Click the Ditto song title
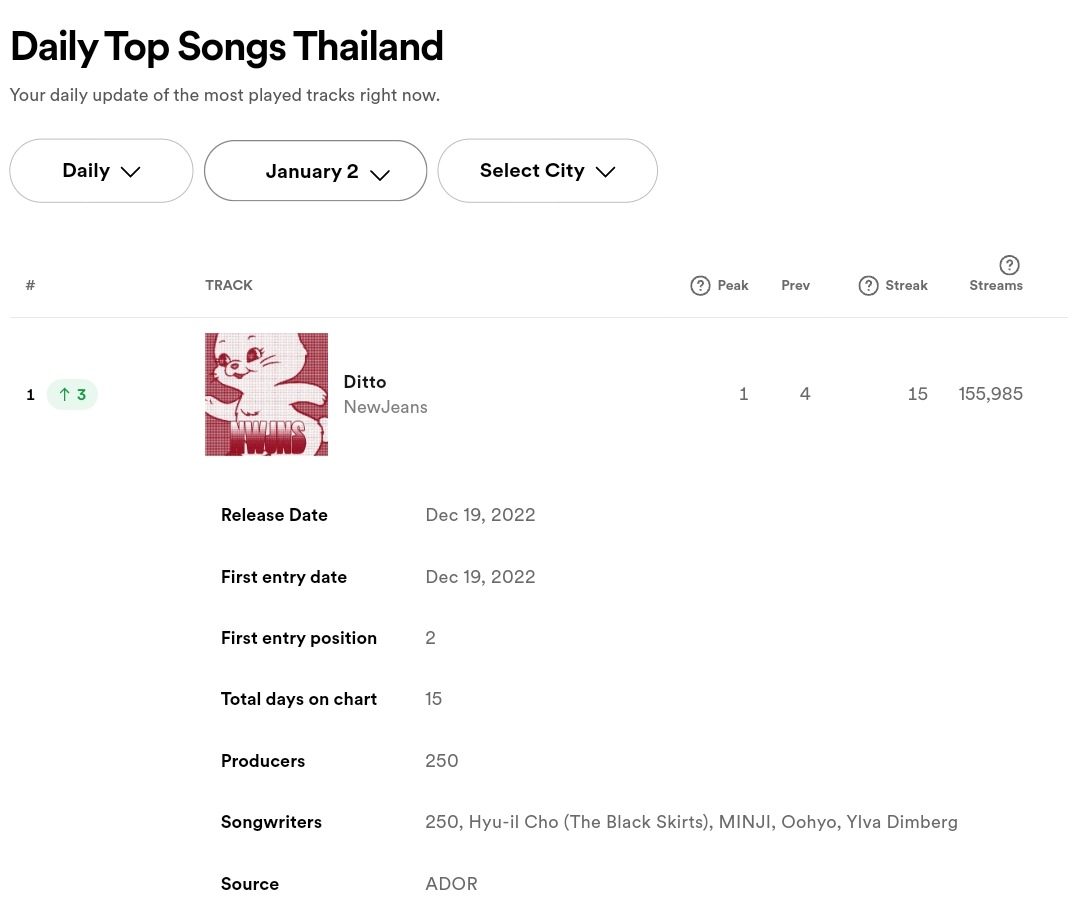Viewport: 1068px width, 903px height. pyautogui.click(x=365, y=382)
